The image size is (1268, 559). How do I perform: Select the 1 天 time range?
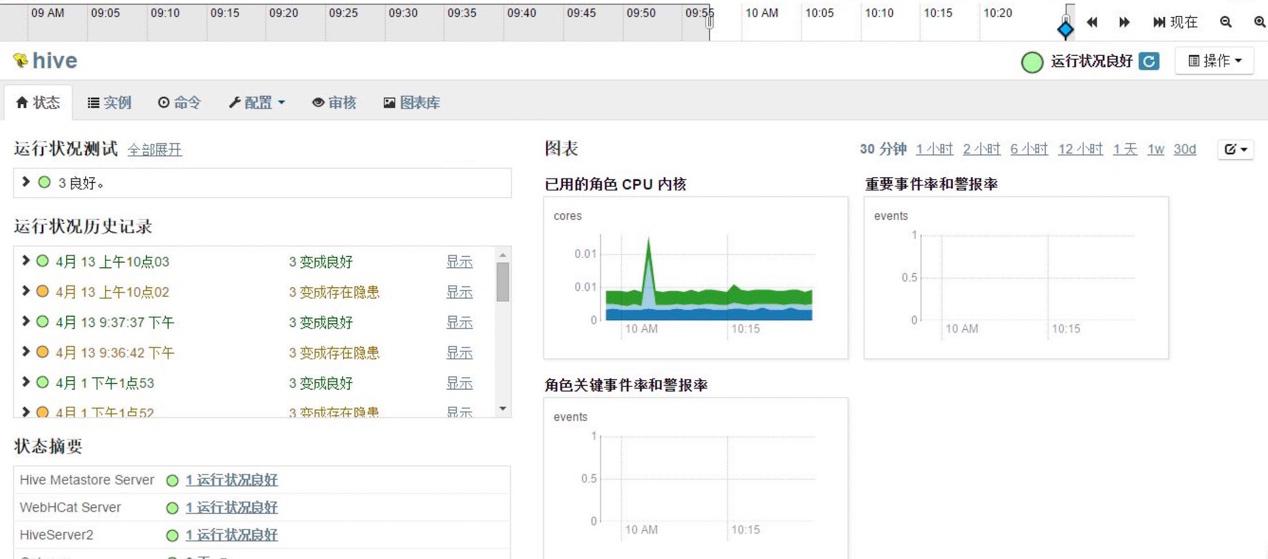tap(1124, 149)
